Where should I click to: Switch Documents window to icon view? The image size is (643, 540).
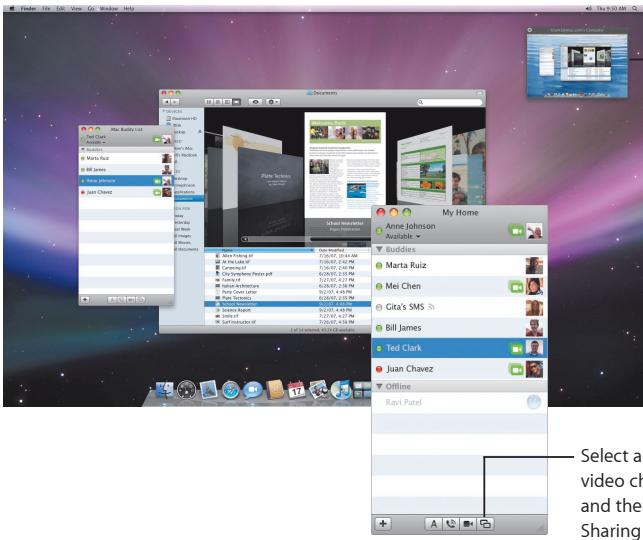click(209, 102)
